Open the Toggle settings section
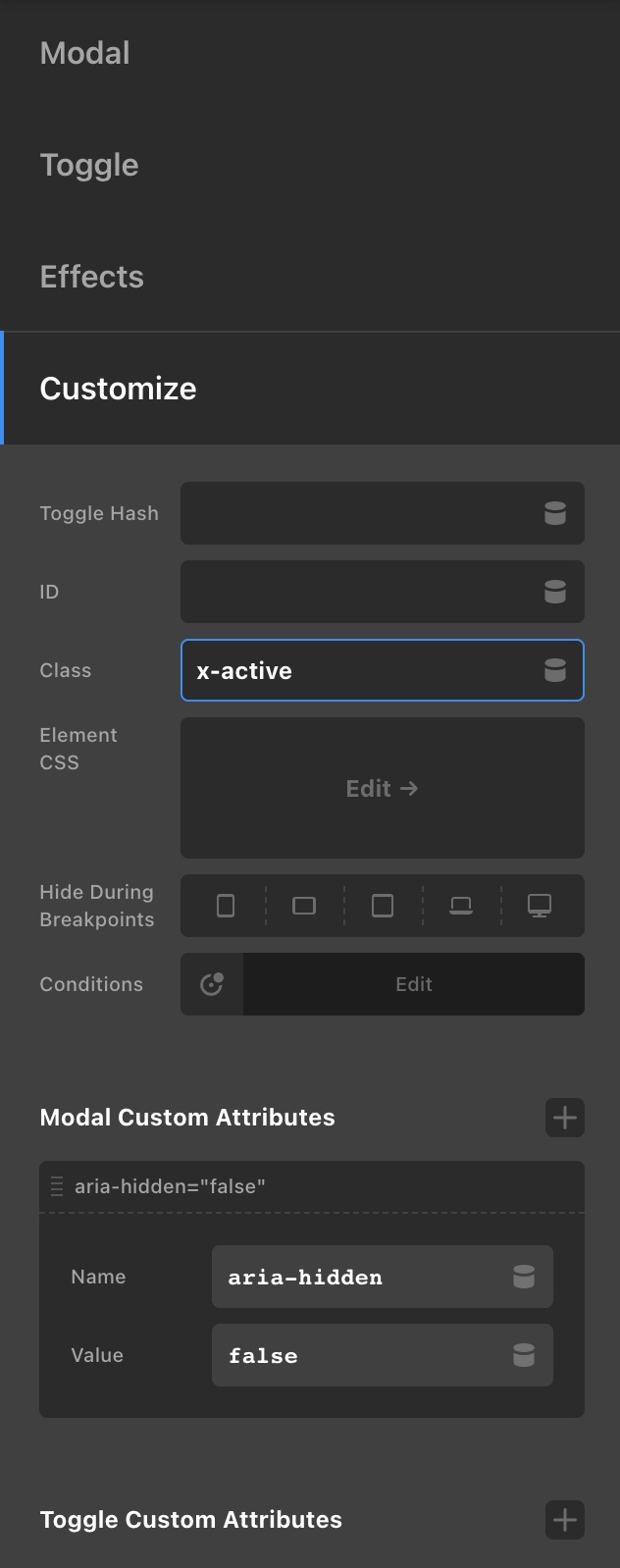This screenshot has height=1568, width=620. pos(89,165)
